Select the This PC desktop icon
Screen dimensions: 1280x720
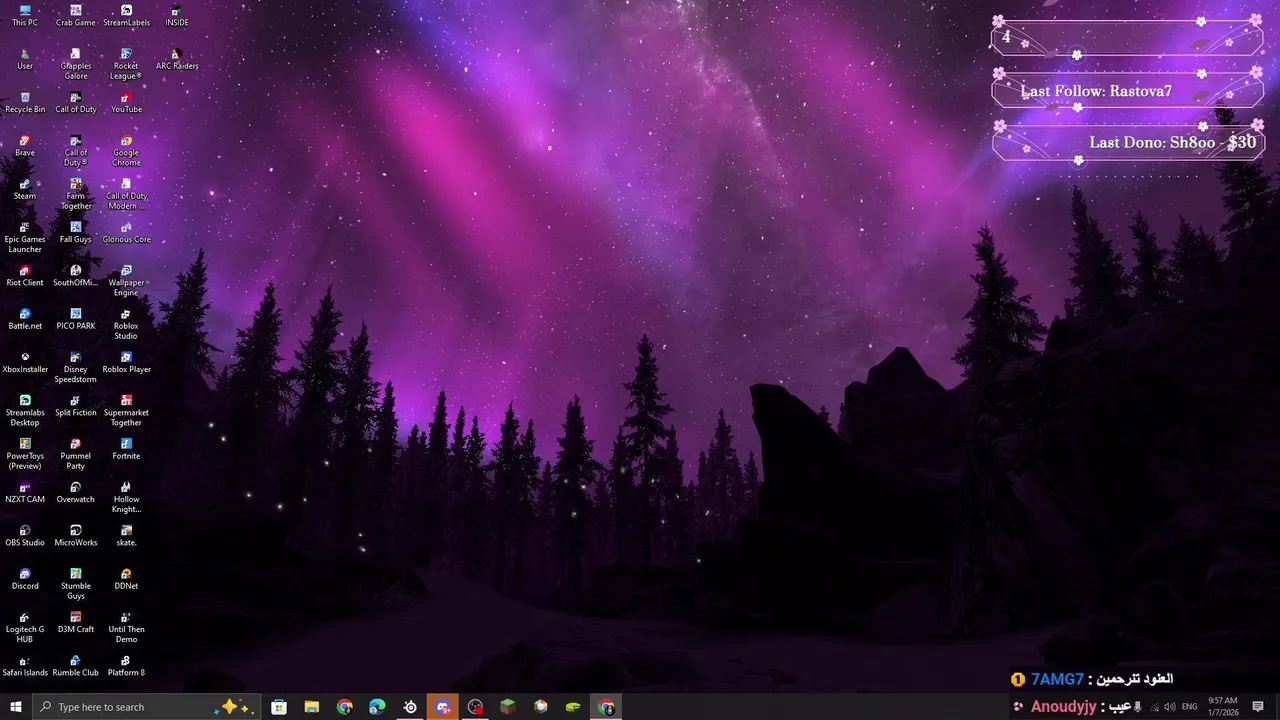pyautogui.click(x=25, y=16)
